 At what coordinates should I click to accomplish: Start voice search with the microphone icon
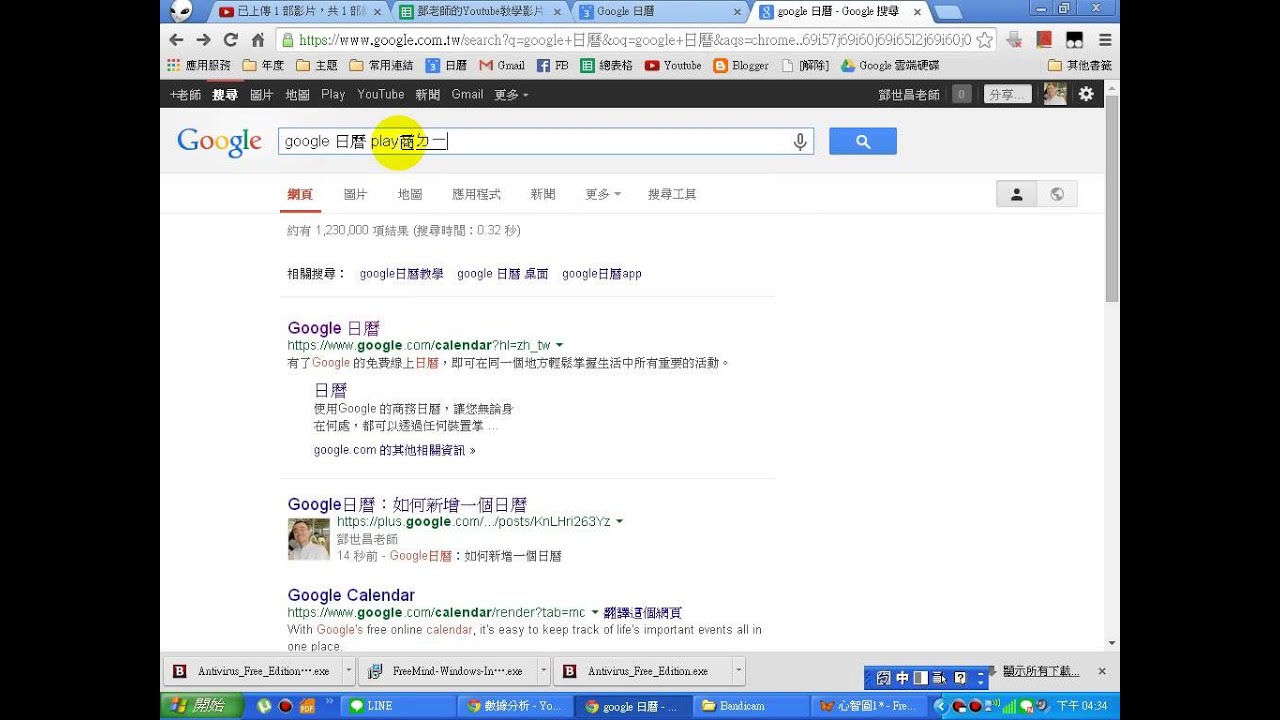(800, 142)
